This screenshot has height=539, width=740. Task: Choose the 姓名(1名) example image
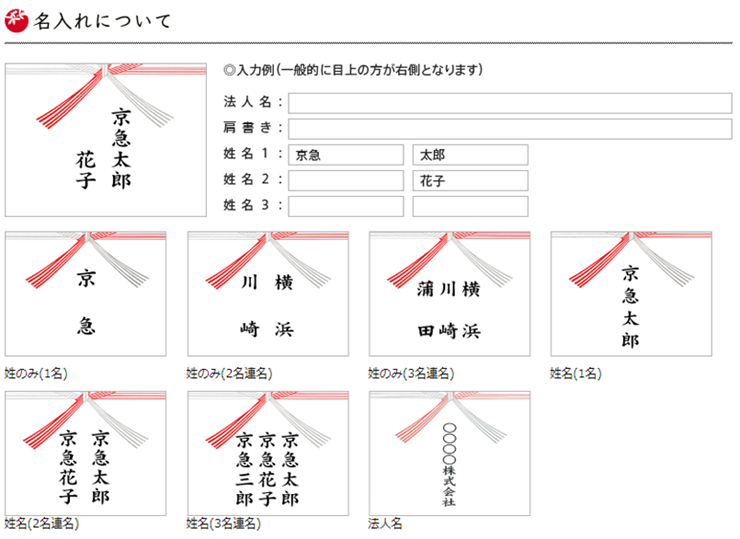(x=631, y=294)
